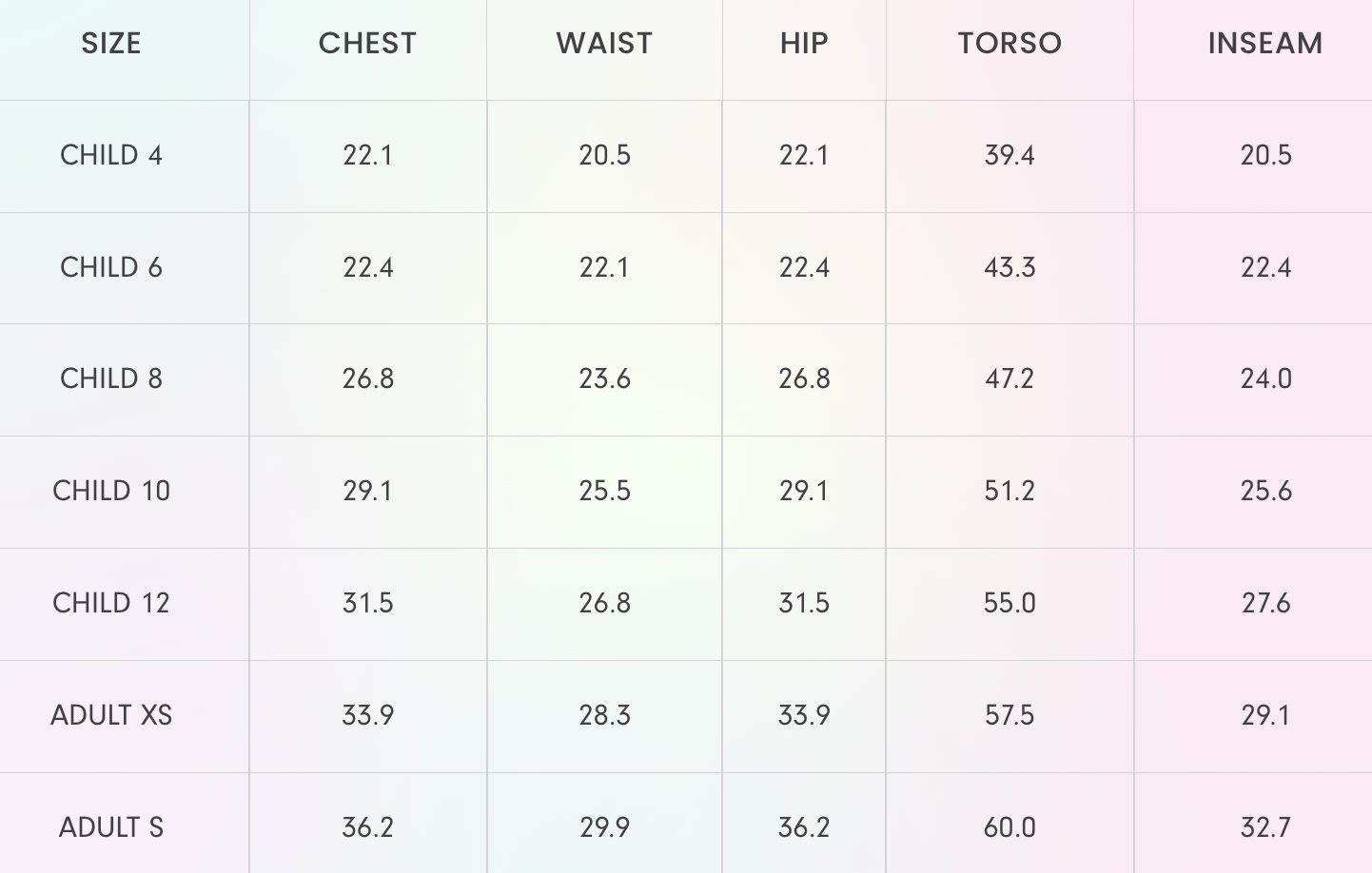Click the CHILD 4 torso value 39.4
The height and width of the screenshot is (873, 1372).
pyautogui.click(x=1009, y=155)
